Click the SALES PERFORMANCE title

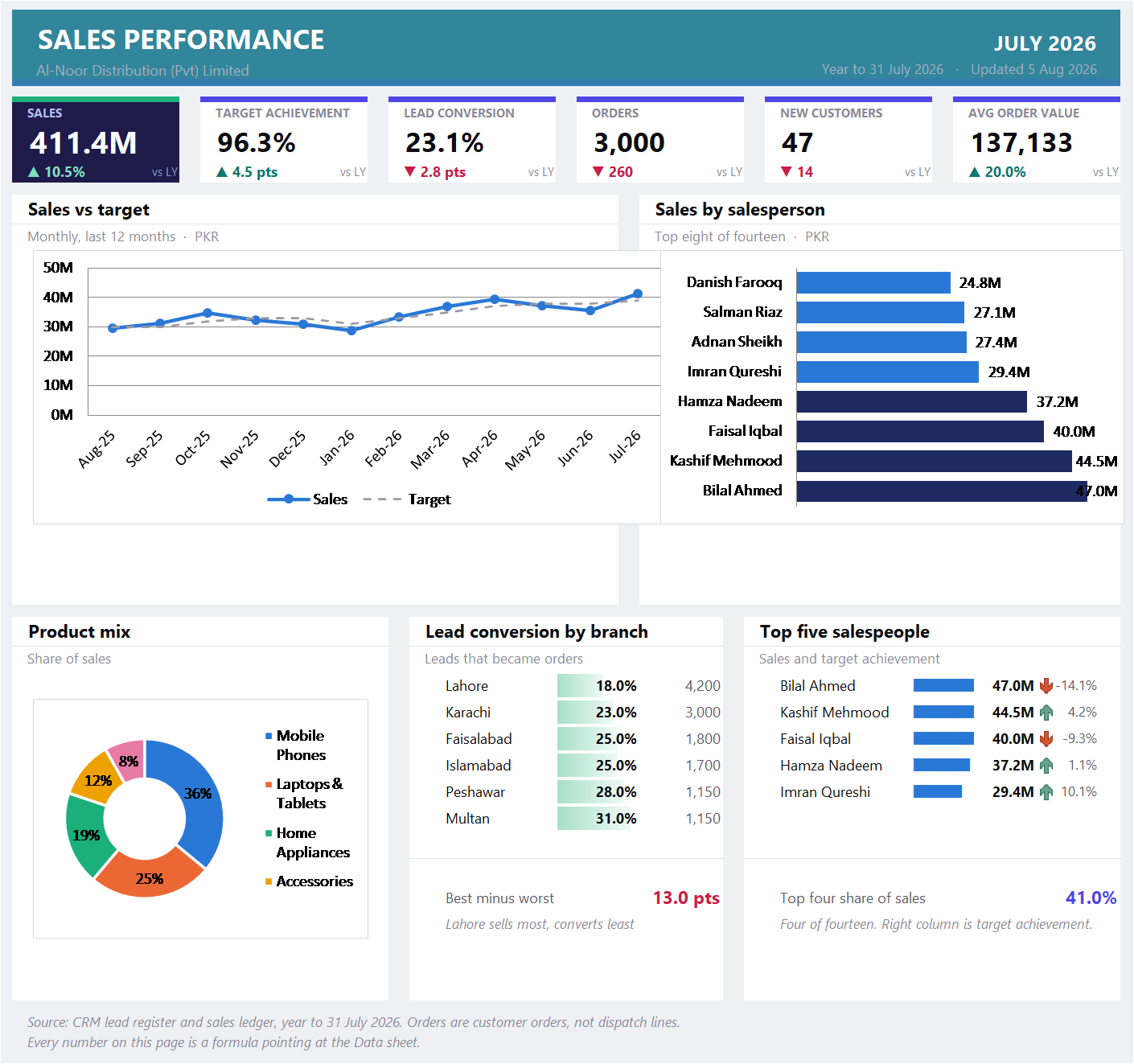[x=181, y=39]
